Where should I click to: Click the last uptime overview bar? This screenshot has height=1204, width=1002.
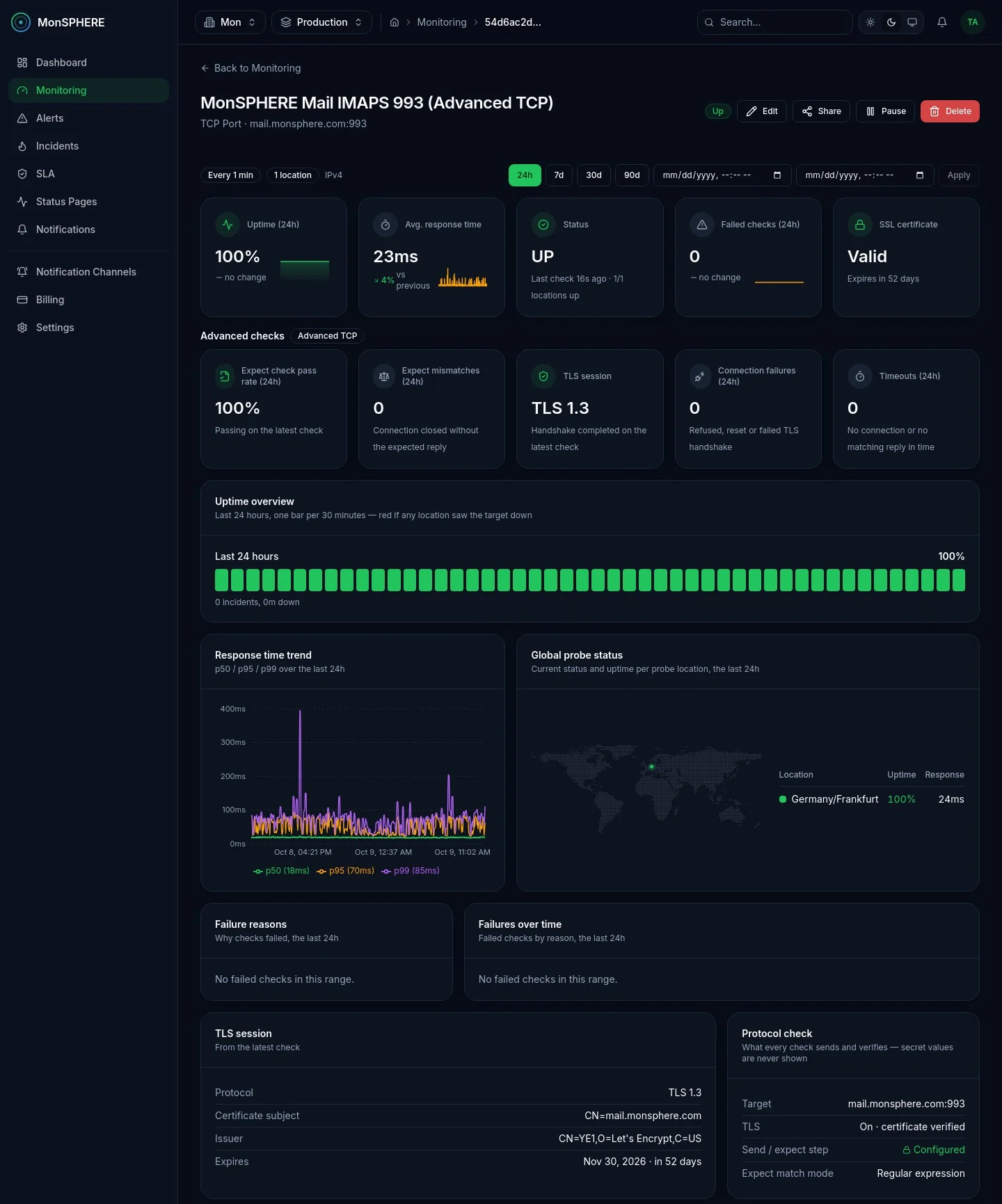pos(959,580)
